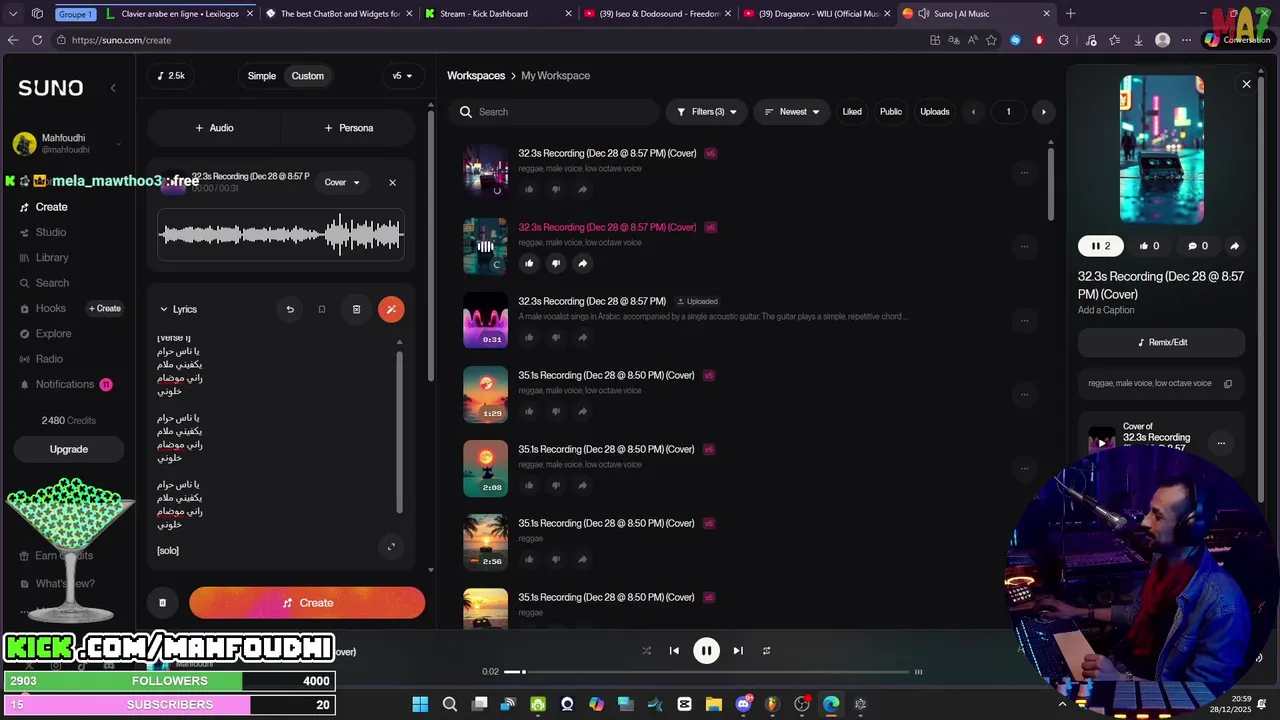Image resolution: width=1280 pixels, height=720 pixels.
Task: Close the song detail panel
Action: pos(1246,84)
